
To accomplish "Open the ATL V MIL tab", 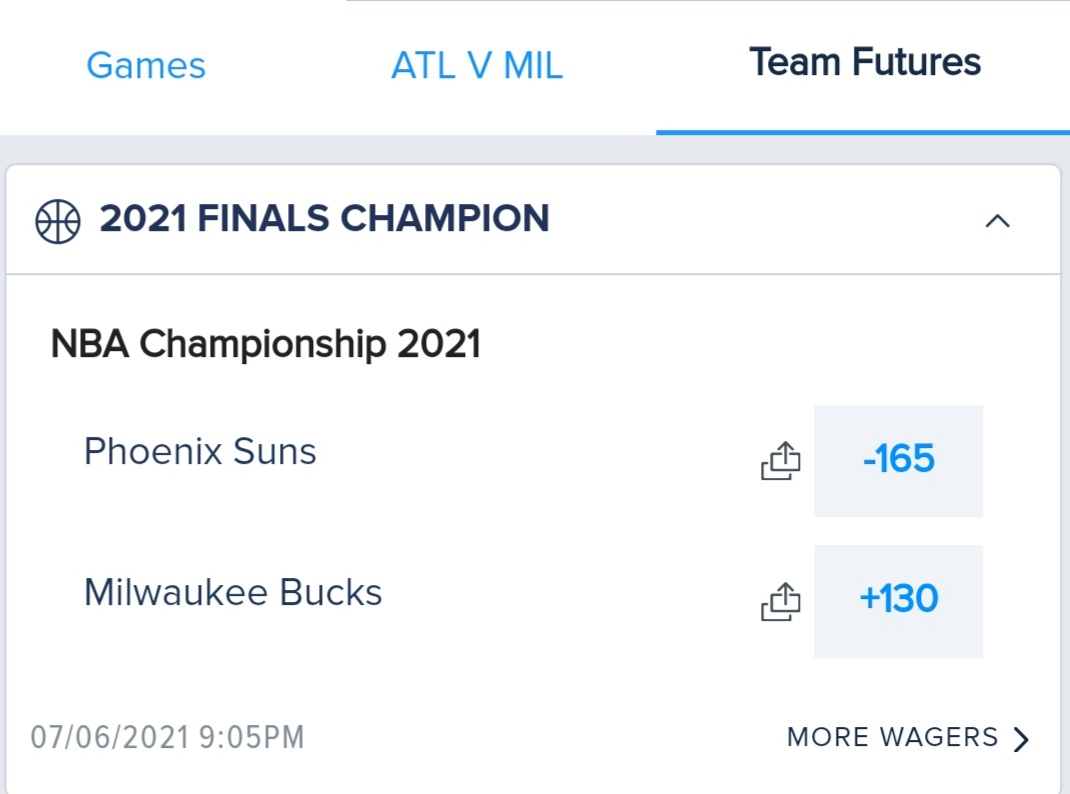I will coord(477,65).
